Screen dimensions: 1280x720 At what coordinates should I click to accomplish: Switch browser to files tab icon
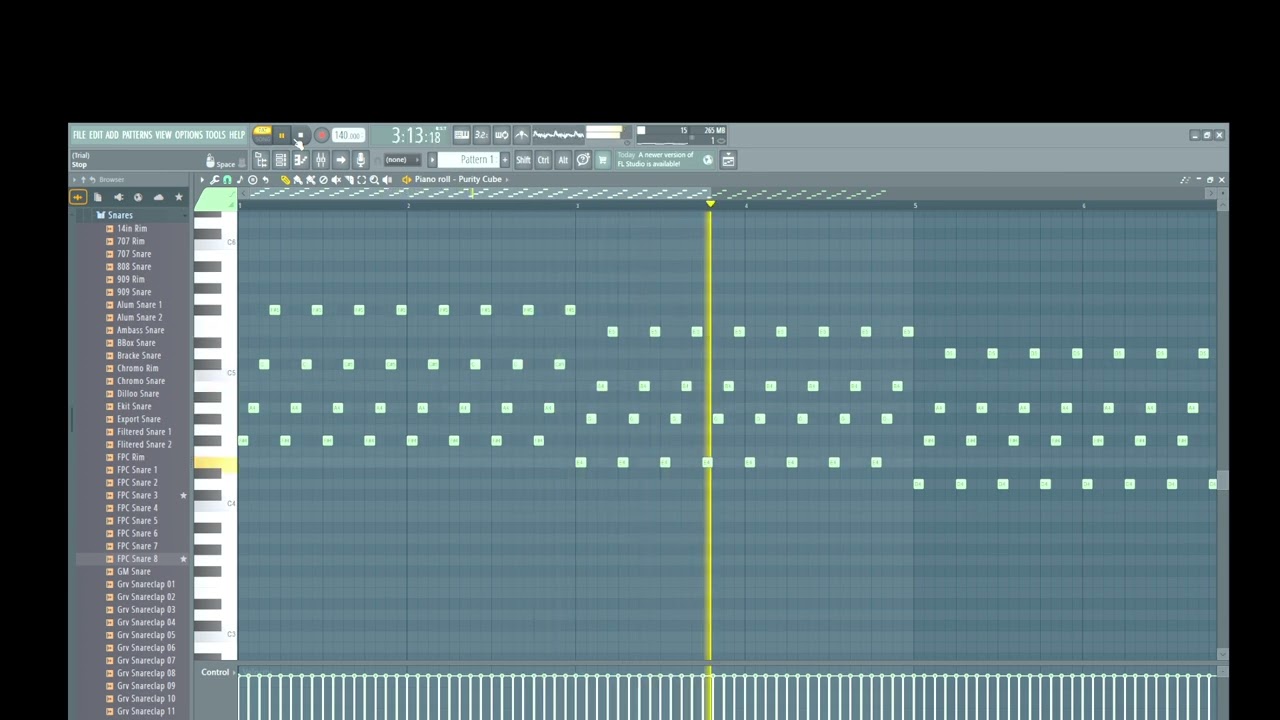click(97, 197)
